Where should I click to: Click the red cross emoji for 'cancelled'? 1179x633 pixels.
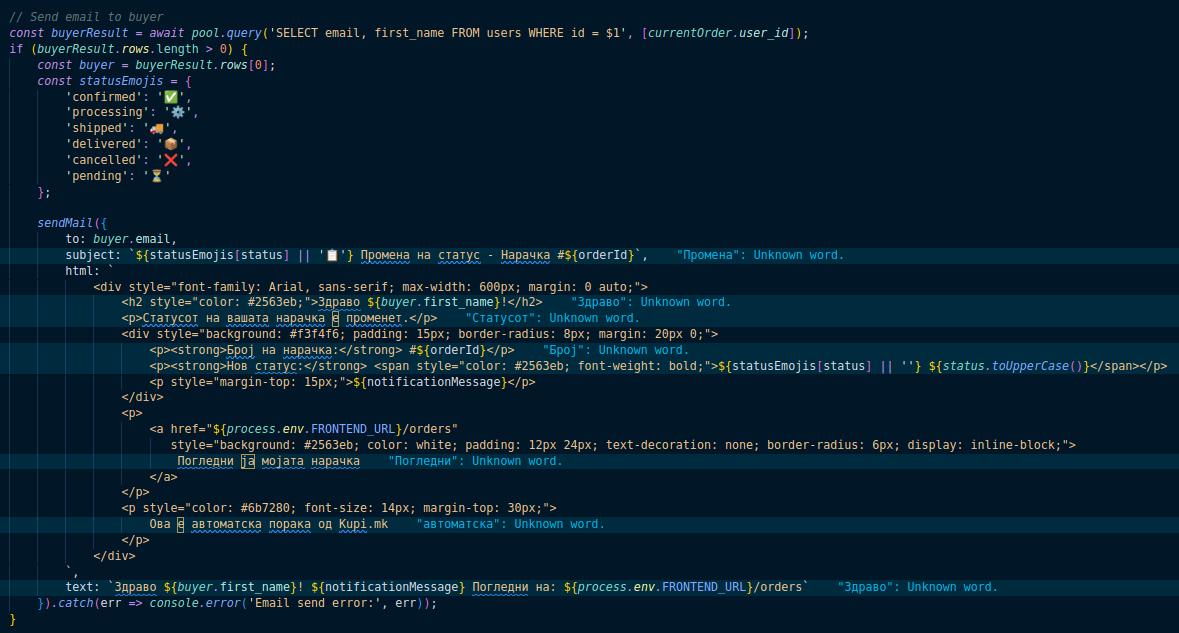click(x=170, y=160)
